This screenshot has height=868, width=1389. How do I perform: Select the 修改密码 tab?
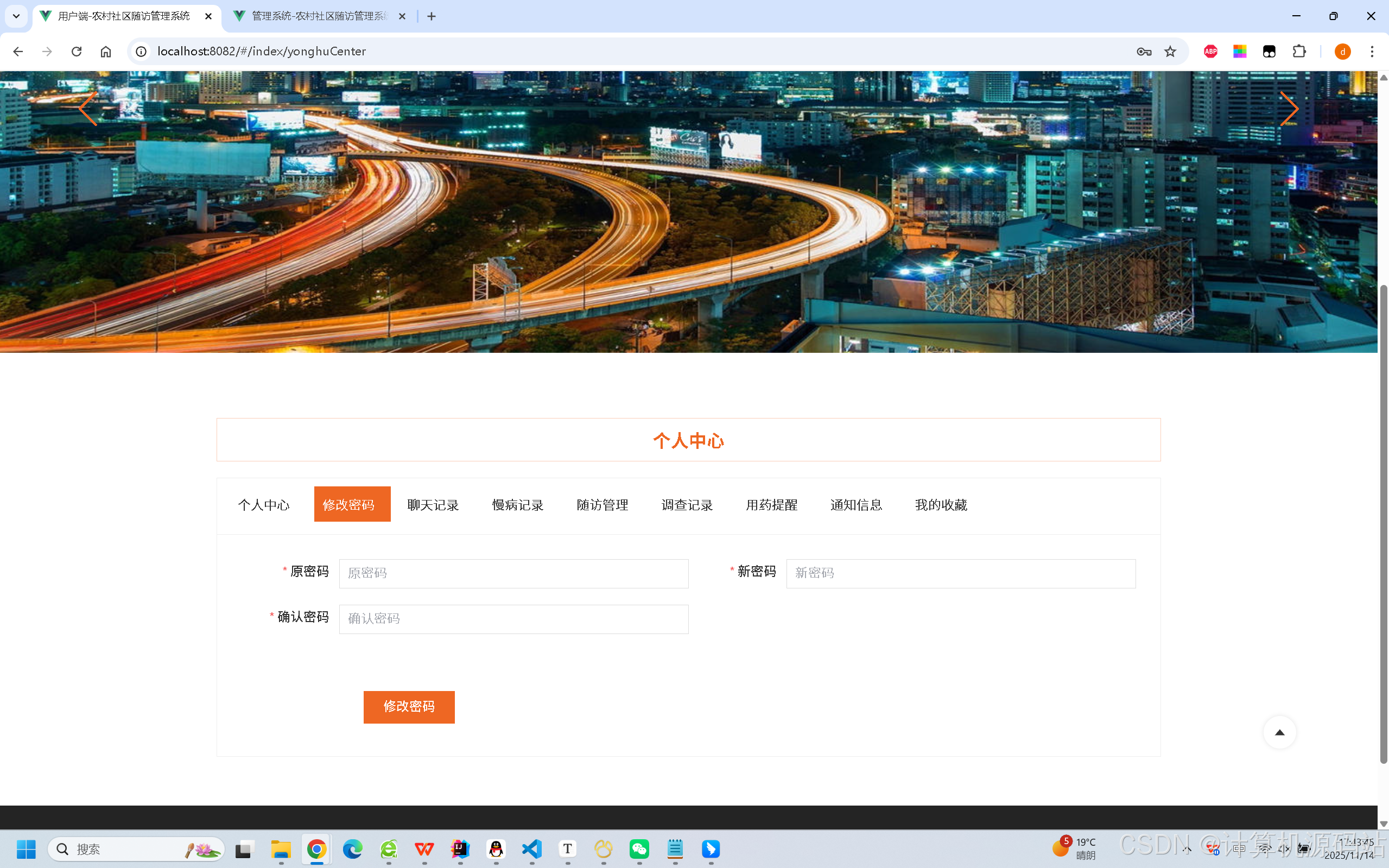[x=352, y=504]
